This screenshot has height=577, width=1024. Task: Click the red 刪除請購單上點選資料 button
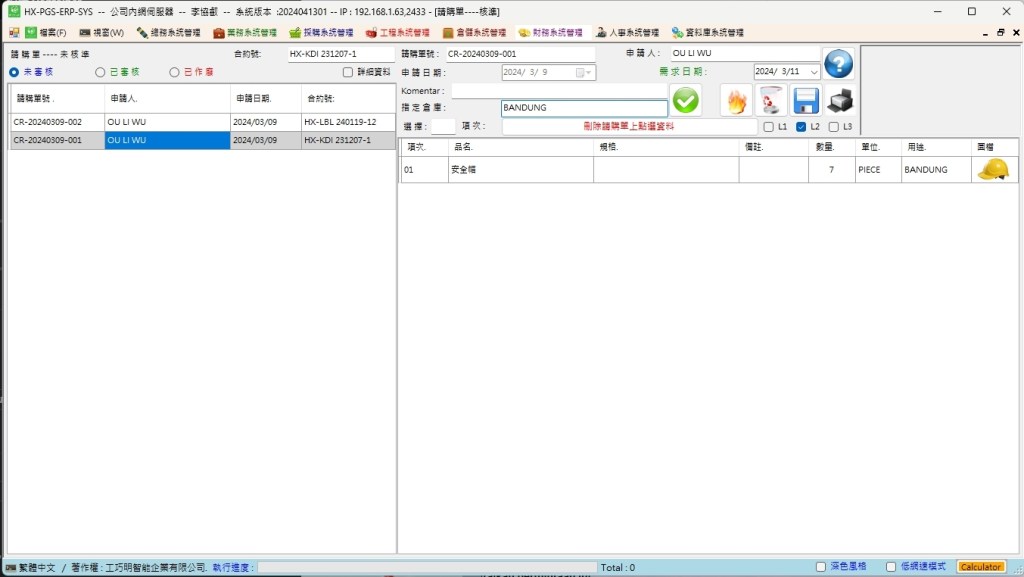pos(629,127)
